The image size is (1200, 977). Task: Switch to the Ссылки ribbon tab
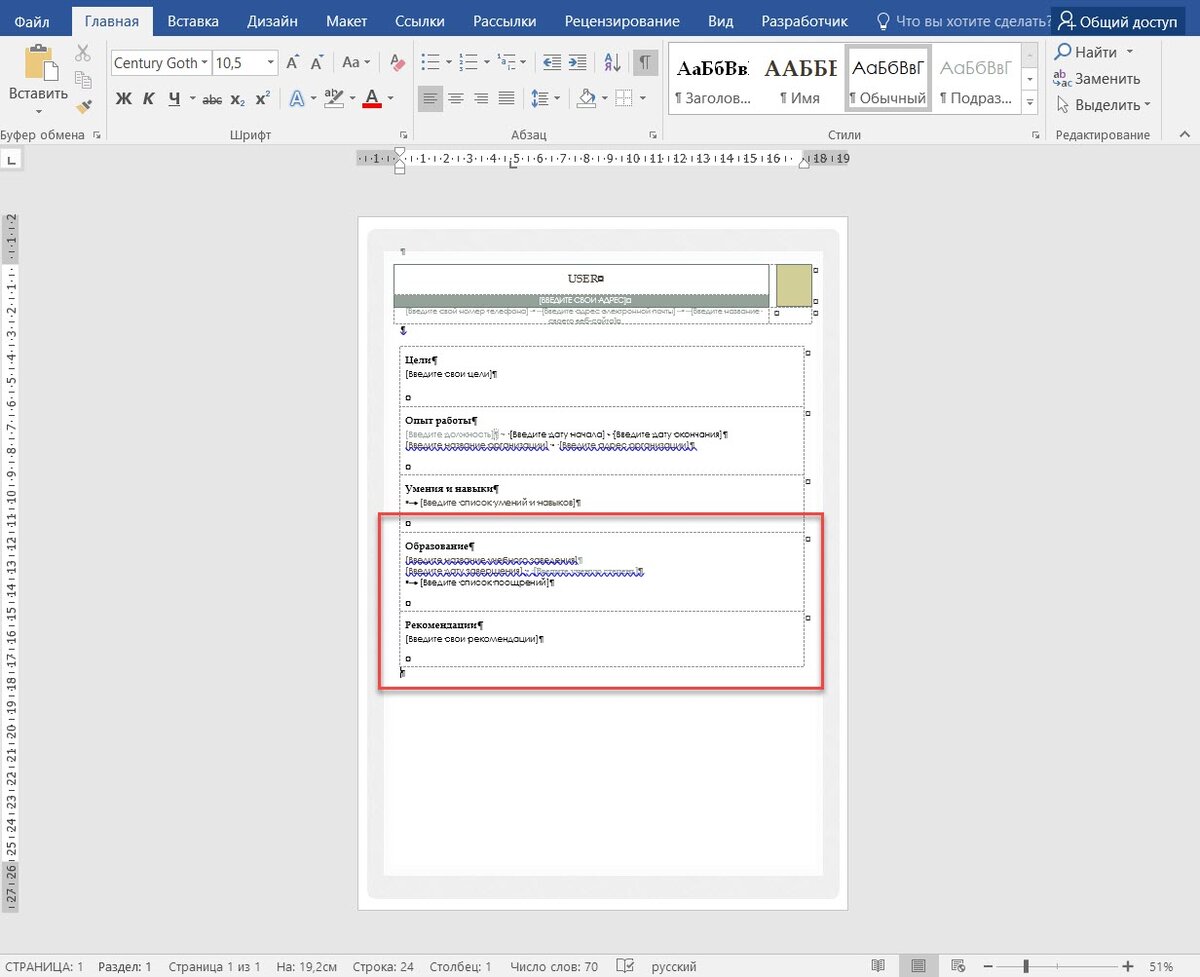coord(420,21)
